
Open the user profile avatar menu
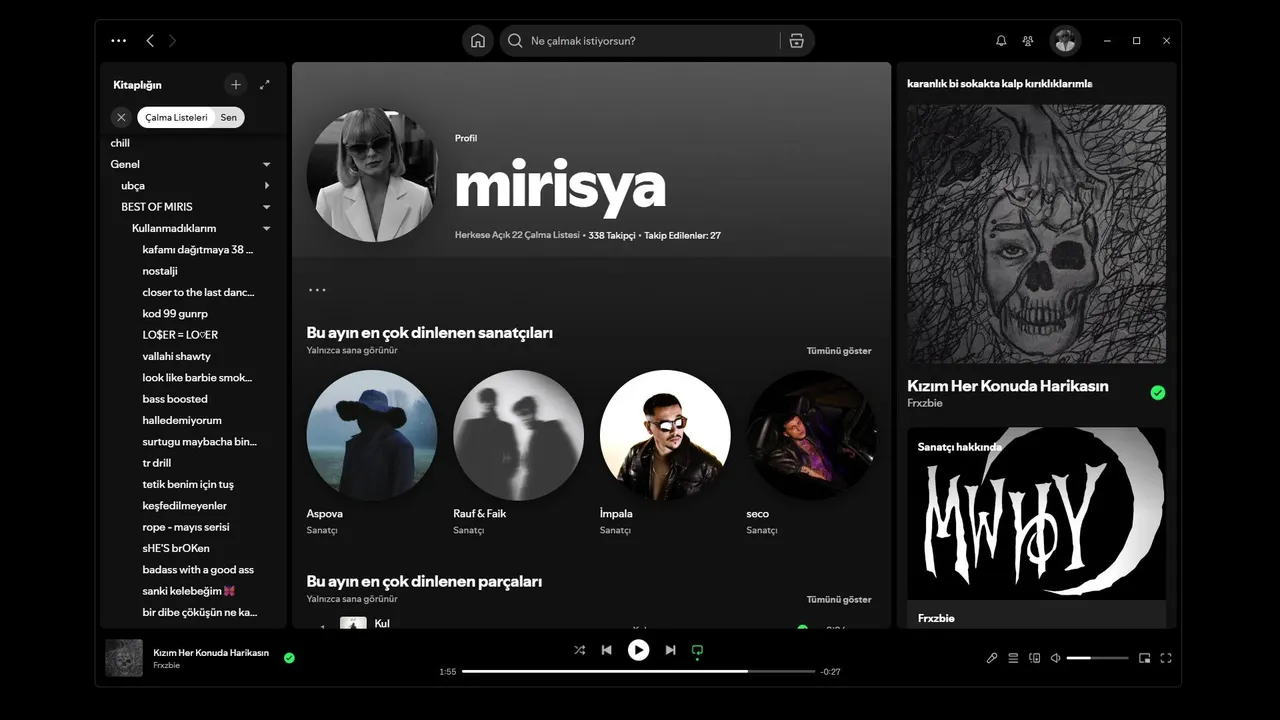(1065, 41)
